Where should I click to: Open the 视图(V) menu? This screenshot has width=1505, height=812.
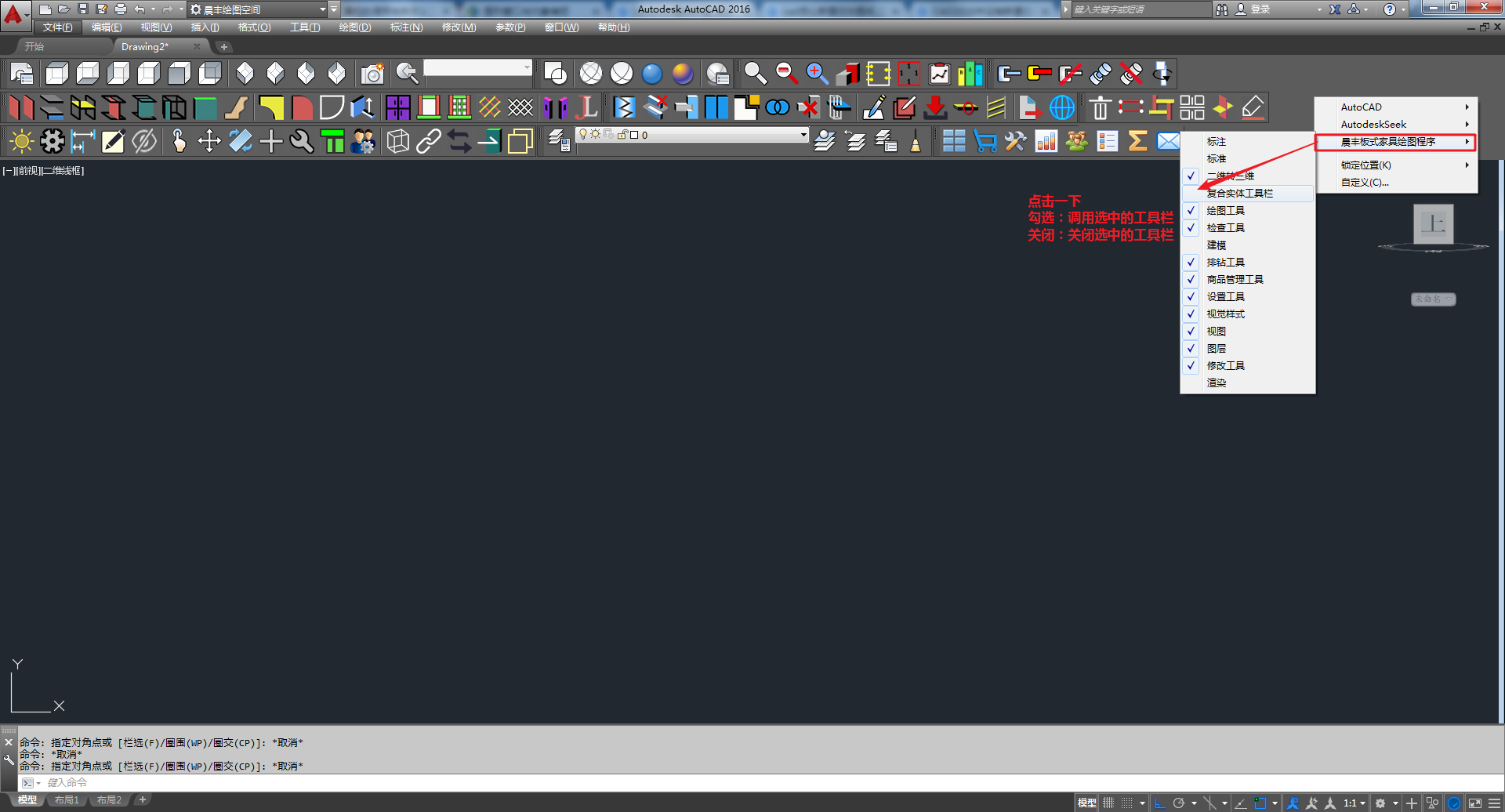156,27
